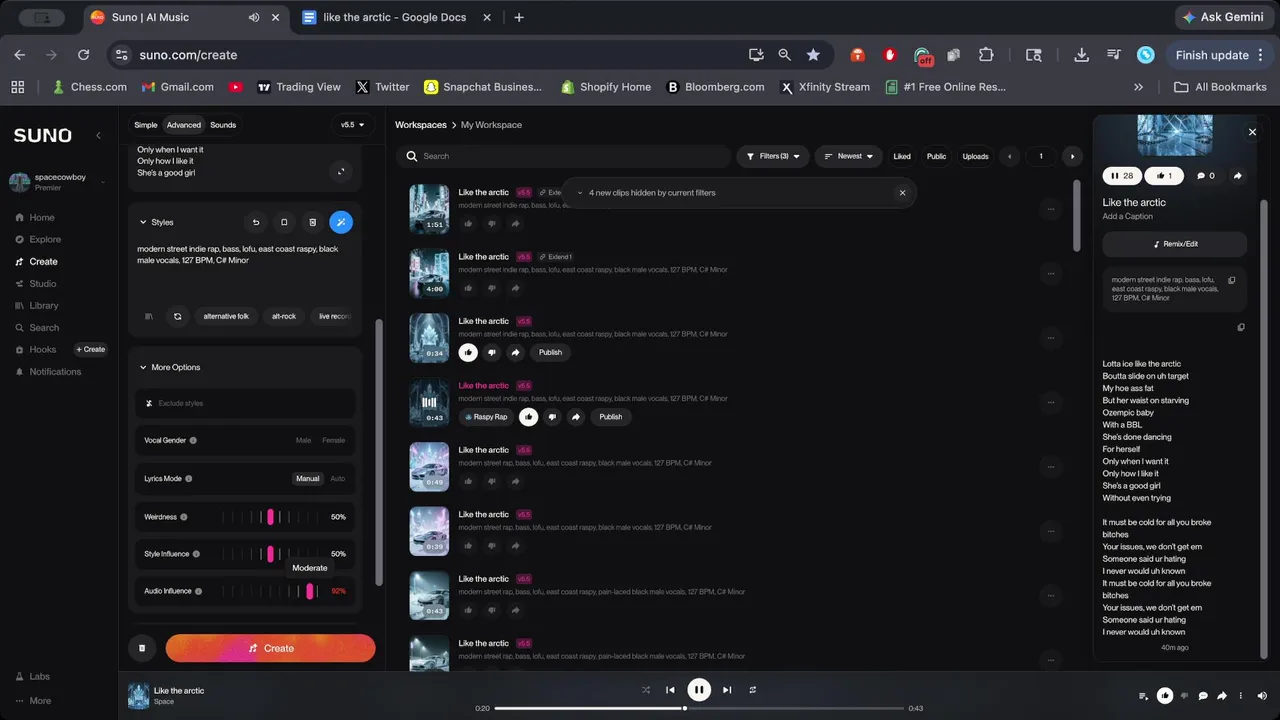Toggle the Liked filter
This screenshot has width=1280, height=720.
point(902,156)
